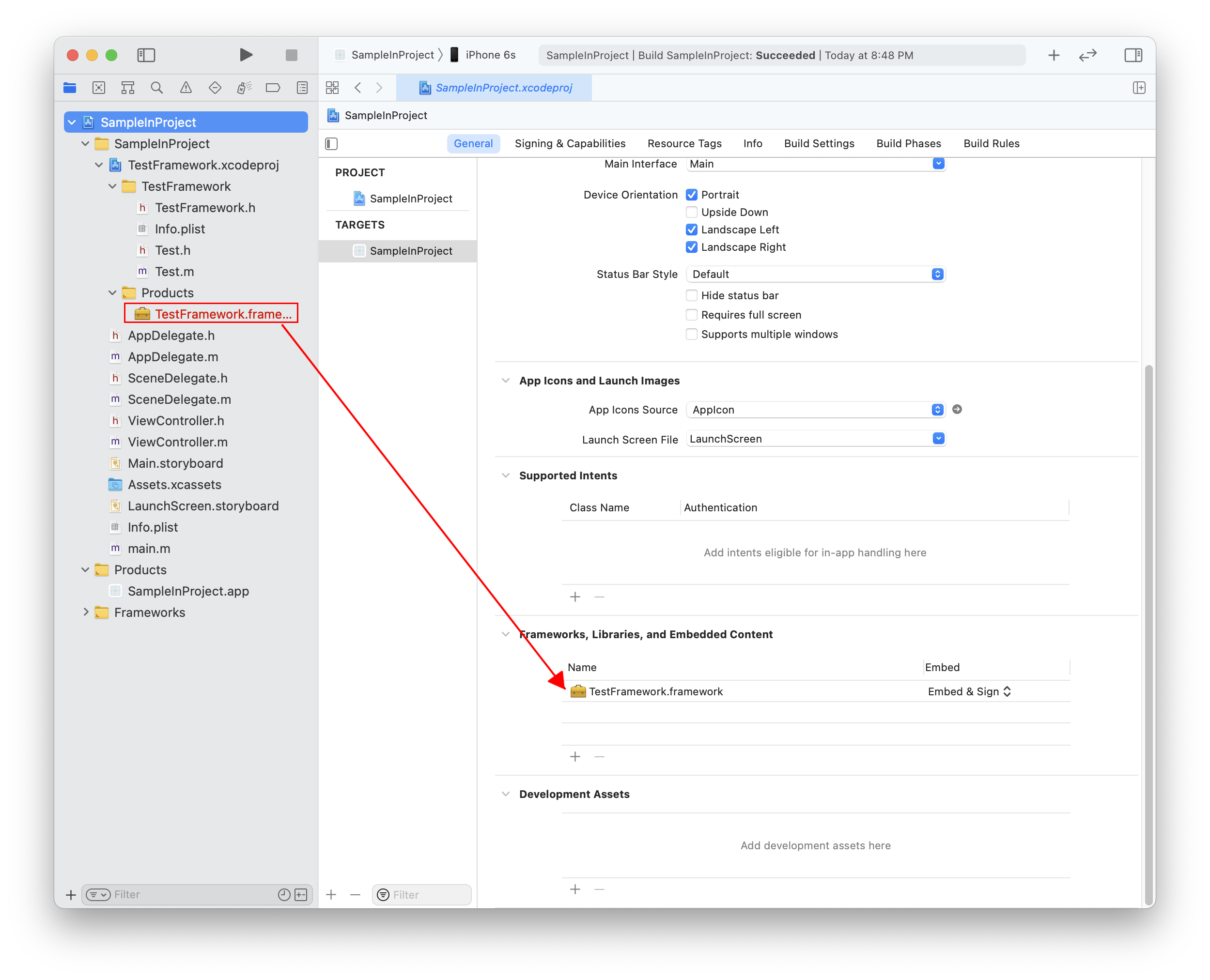The image size is (1210, 980).
Task: Click the Run (play) button
Action: 246,55
